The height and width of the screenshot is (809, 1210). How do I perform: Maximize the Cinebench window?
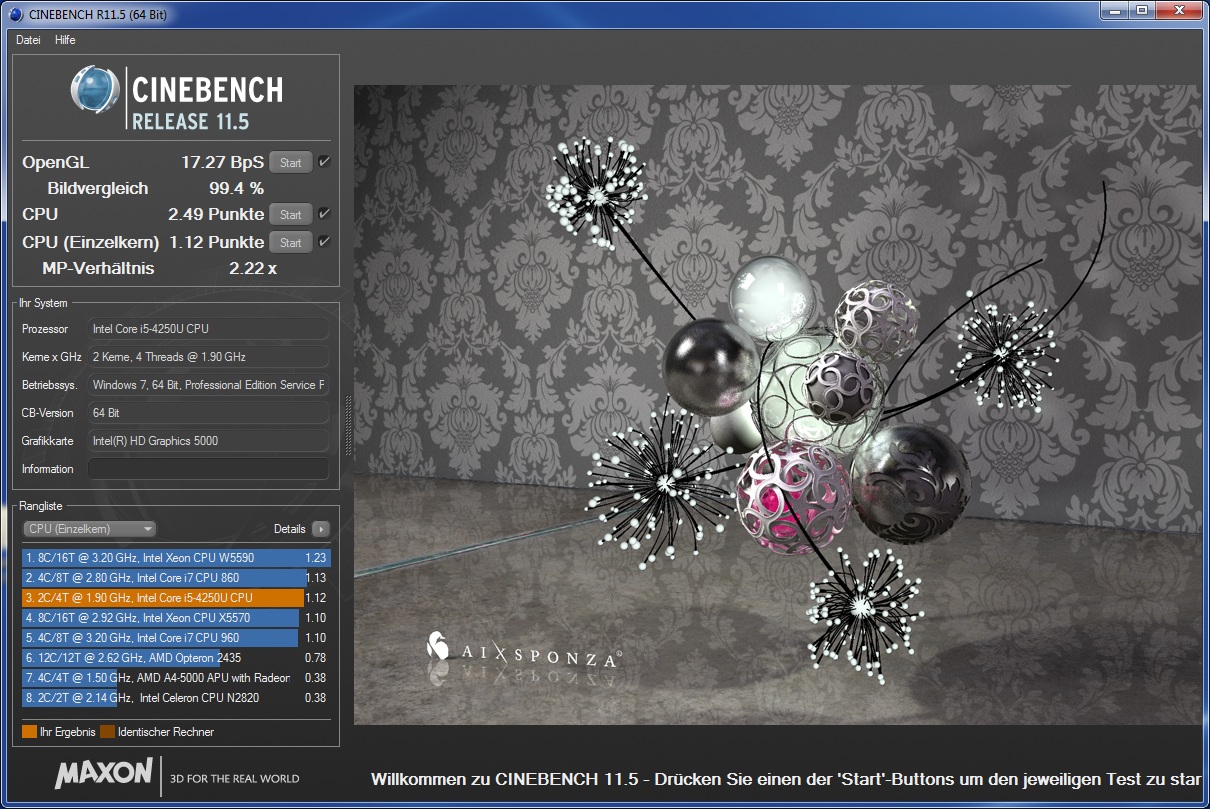[x=1142, y=10]
